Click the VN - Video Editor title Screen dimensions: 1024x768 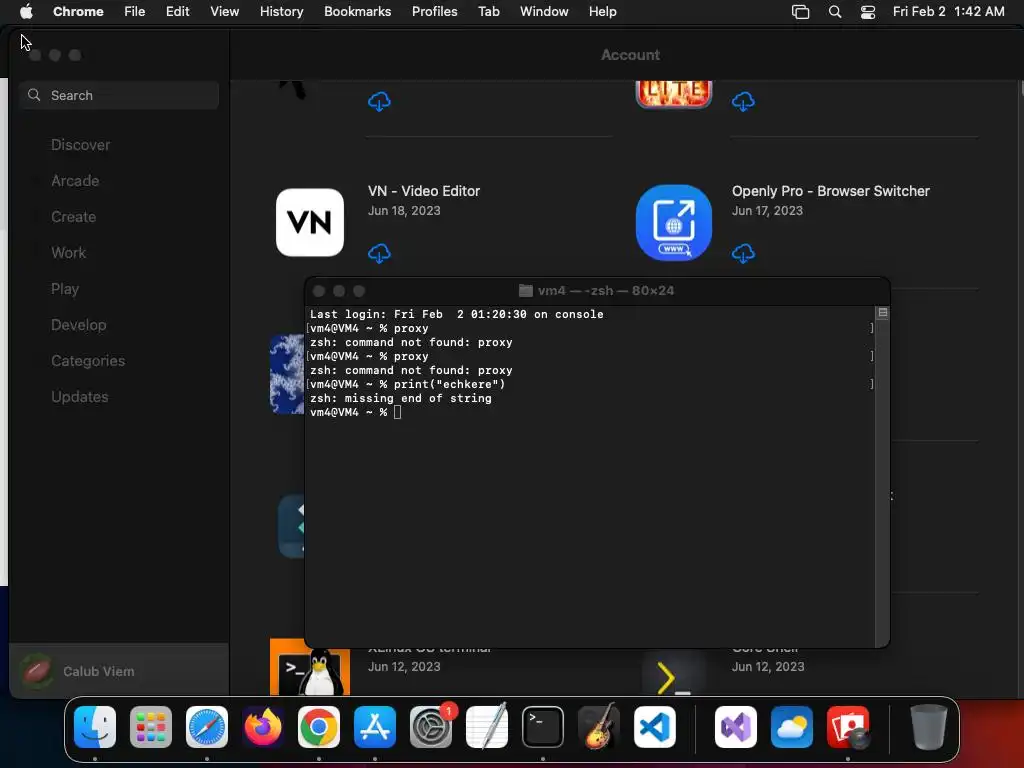(424, 191)
